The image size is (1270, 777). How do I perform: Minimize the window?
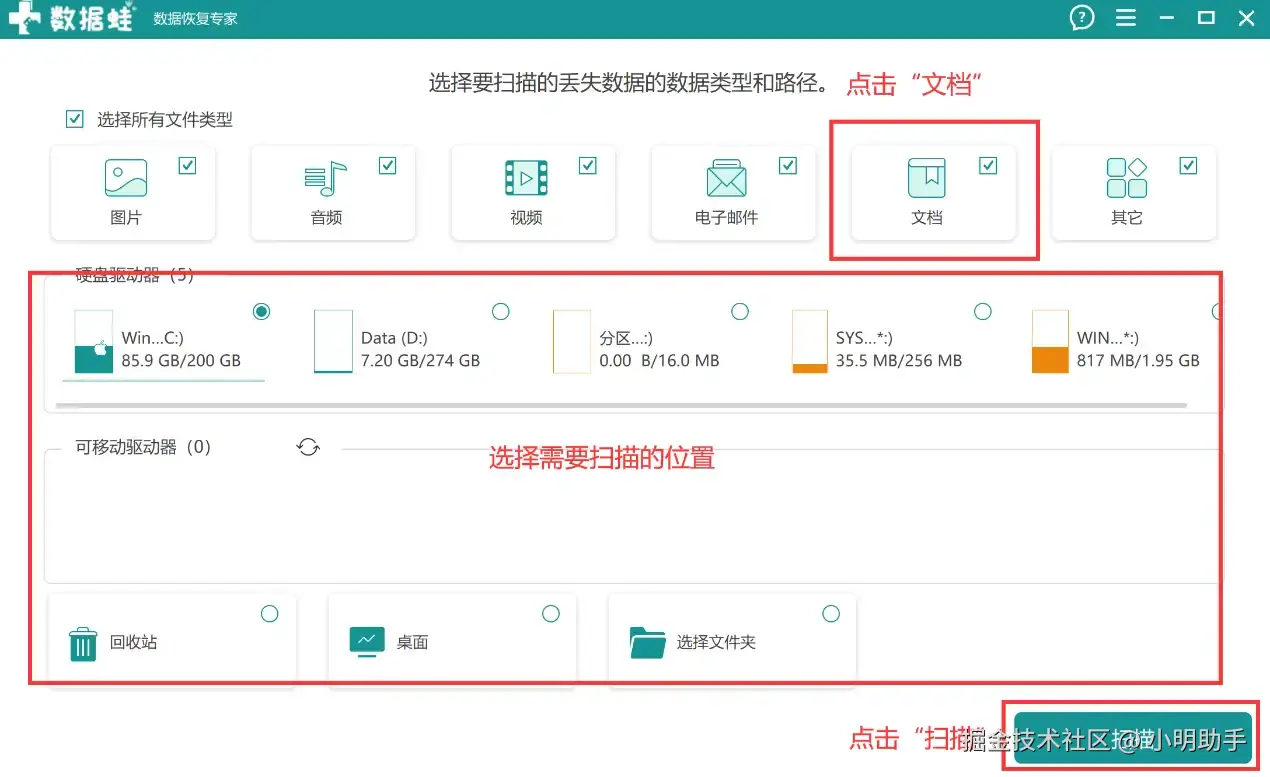(1166, 18)
